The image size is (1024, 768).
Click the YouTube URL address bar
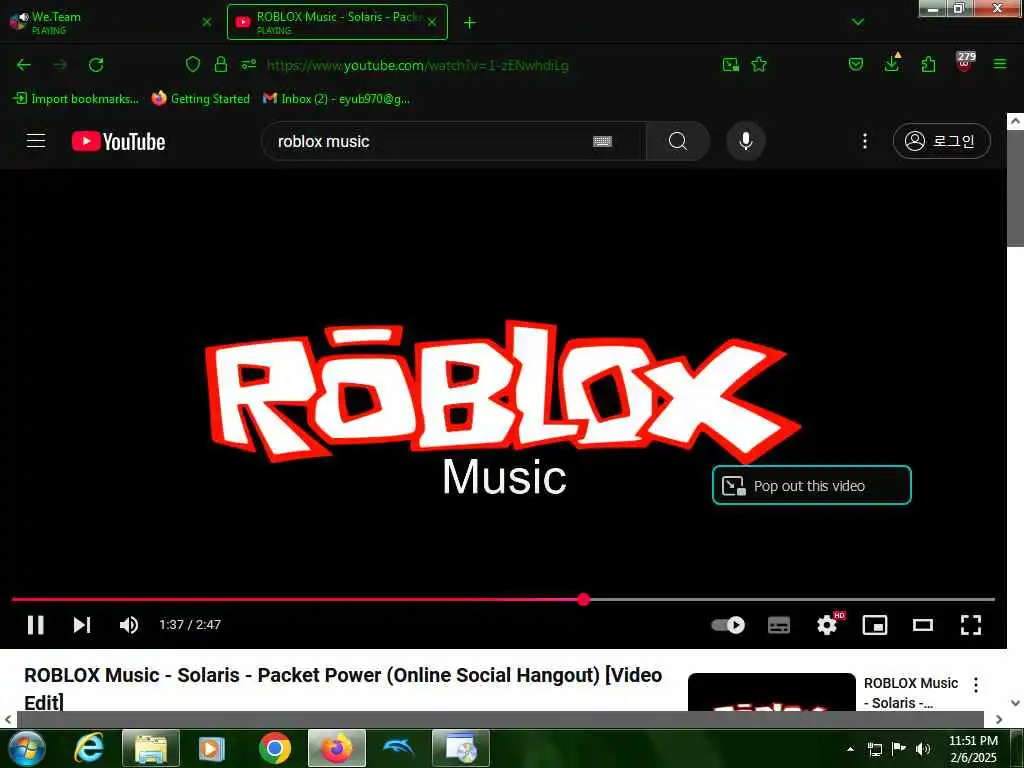(x=418, y=65)
